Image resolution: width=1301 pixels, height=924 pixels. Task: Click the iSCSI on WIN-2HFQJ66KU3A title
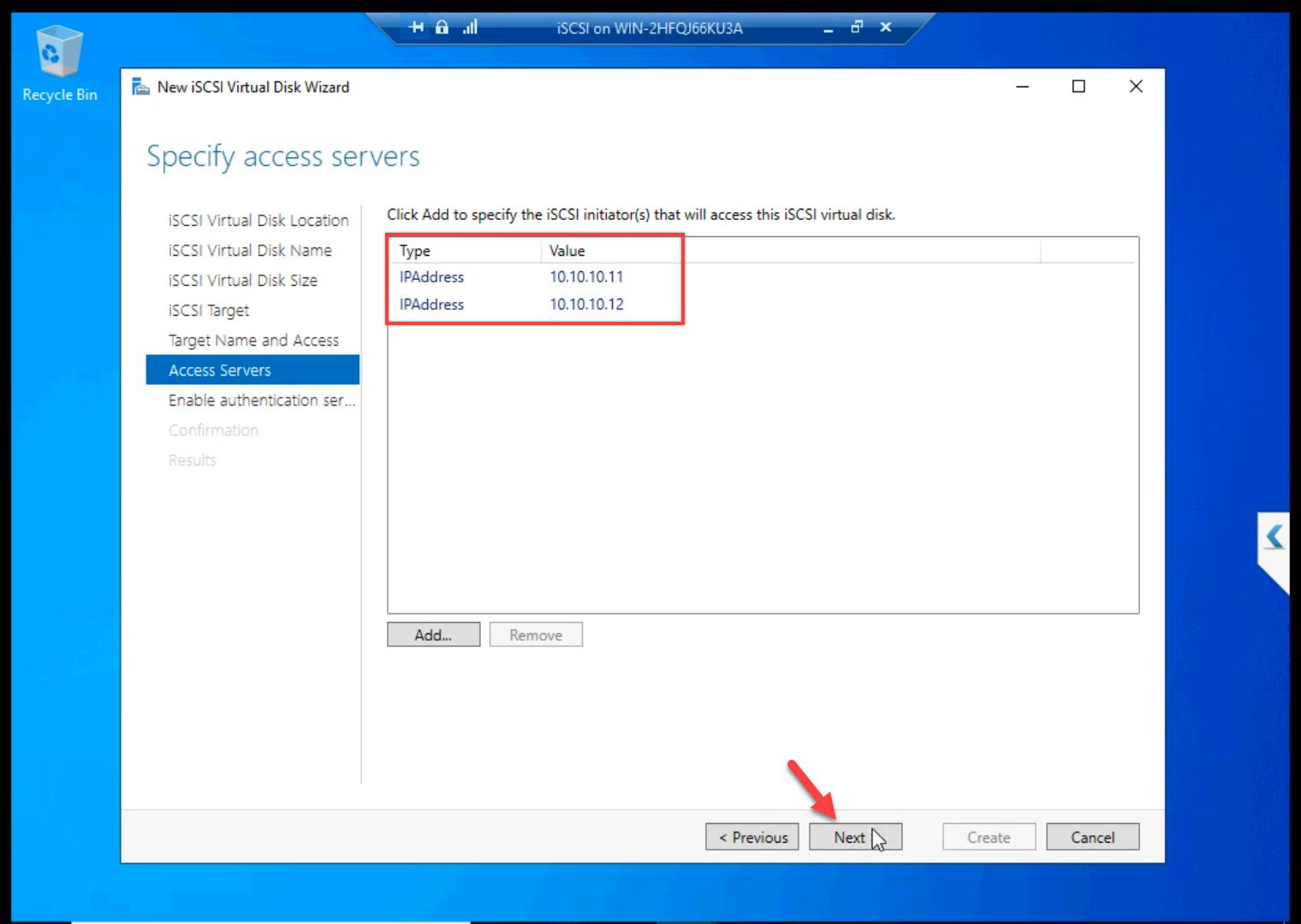coord(650,28)
